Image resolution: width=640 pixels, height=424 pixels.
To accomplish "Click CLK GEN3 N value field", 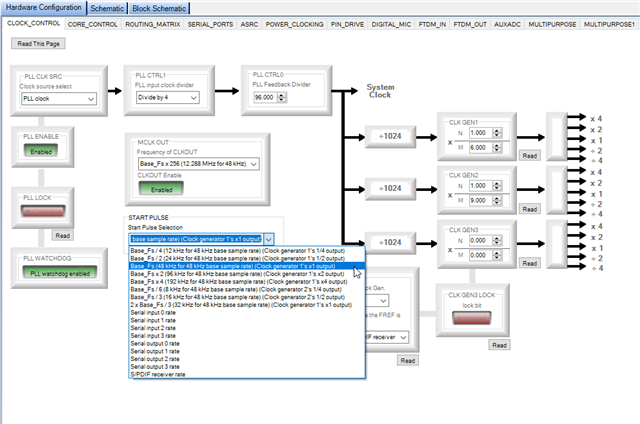I will click(x=481, y=241).
